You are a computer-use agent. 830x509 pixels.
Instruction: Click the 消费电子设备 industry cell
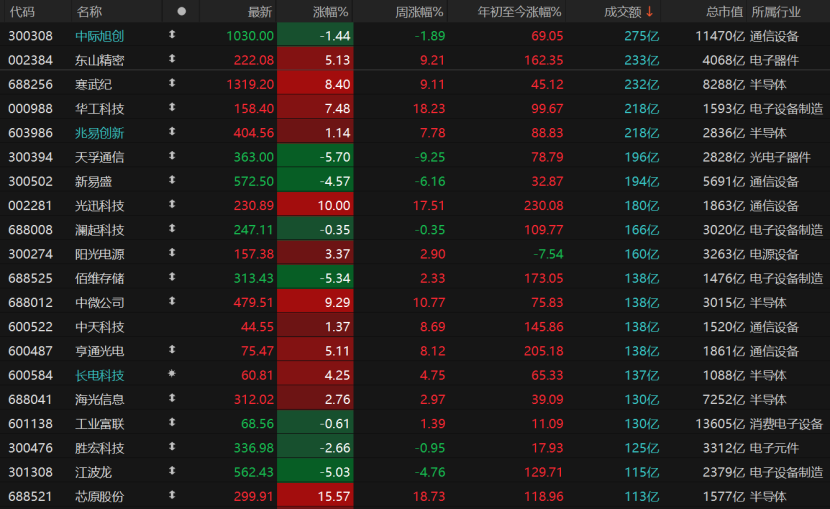point(786,424)
